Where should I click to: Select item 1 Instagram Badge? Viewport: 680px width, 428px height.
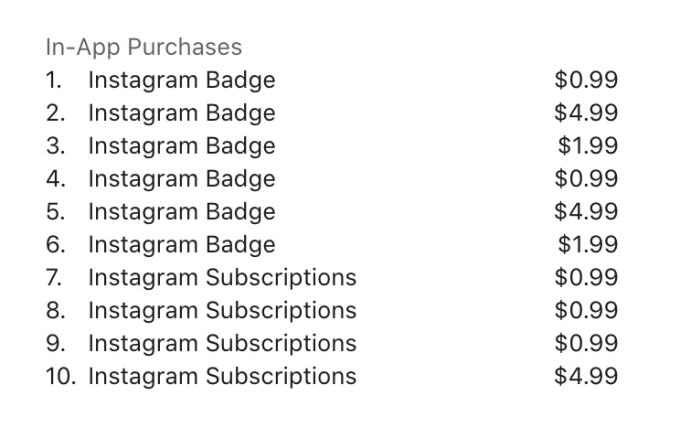pos(181,80)
